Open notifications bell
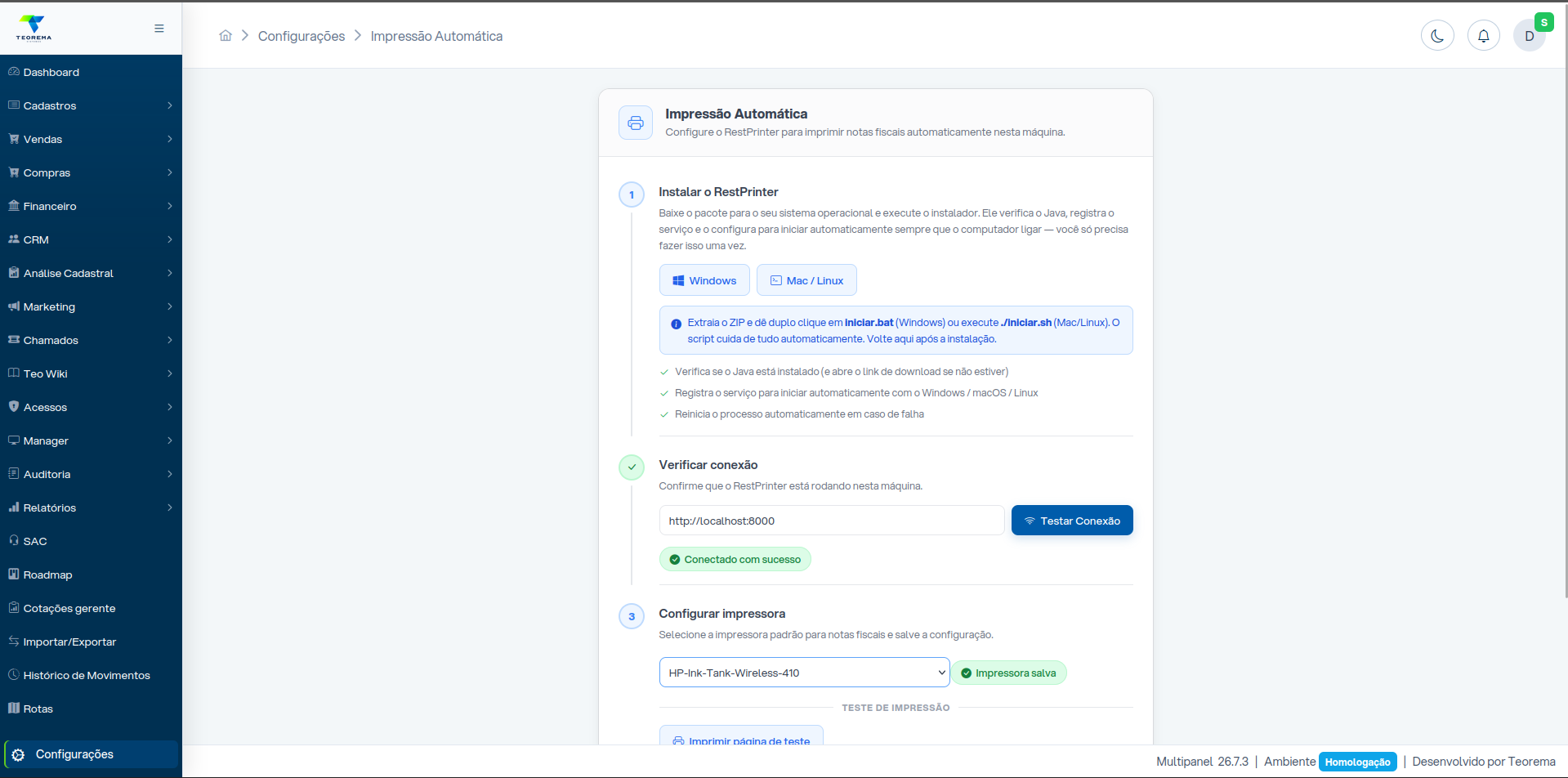1568x778 pixels. tap(1484, 36)
